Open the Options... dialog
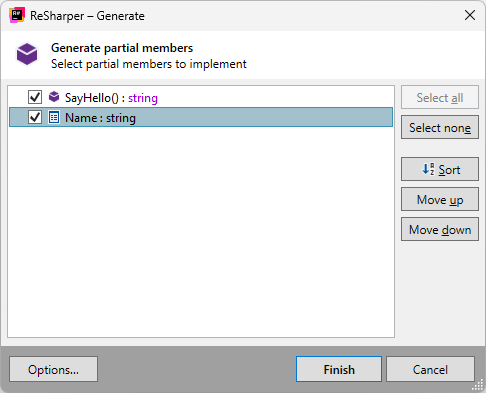This screenshot has height=393, width=486. click(53, 369)
